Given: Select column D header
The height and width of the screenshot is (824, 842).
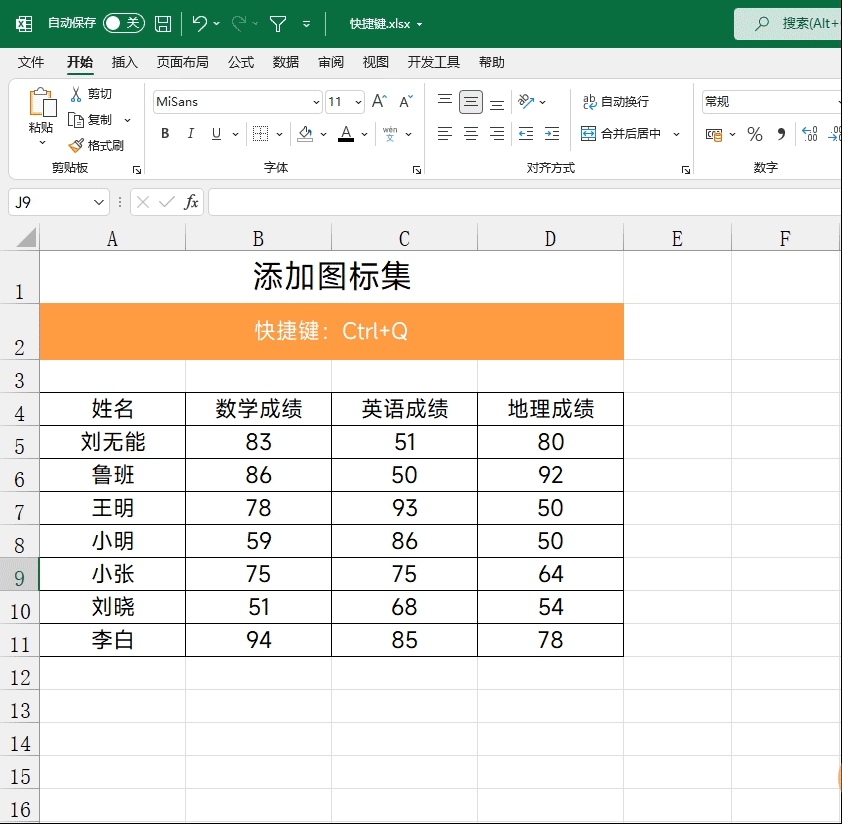Looking at the screenshot, I should pos(550,238).
